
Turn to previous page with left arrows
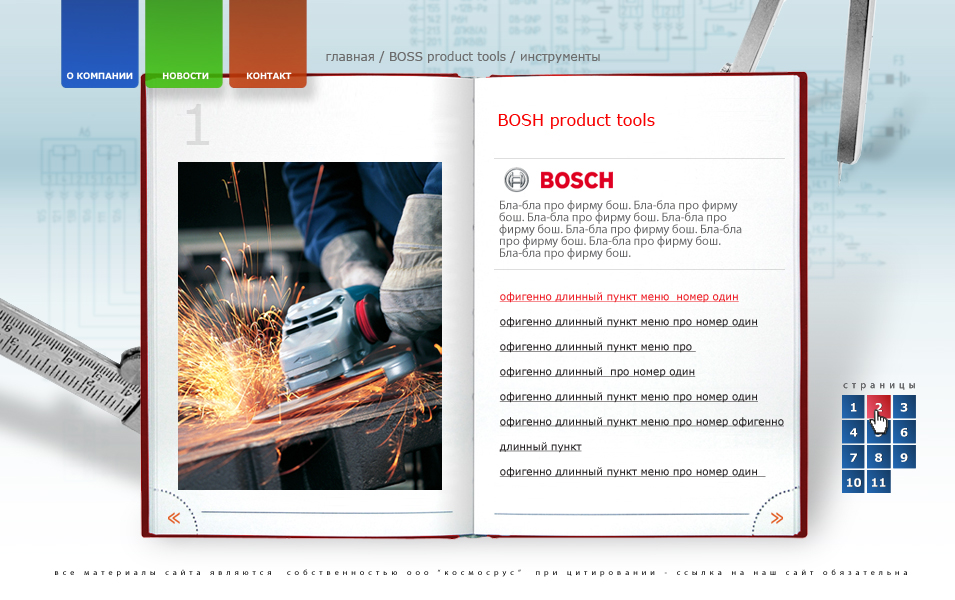pyautogui.click(x=174, y=518)
